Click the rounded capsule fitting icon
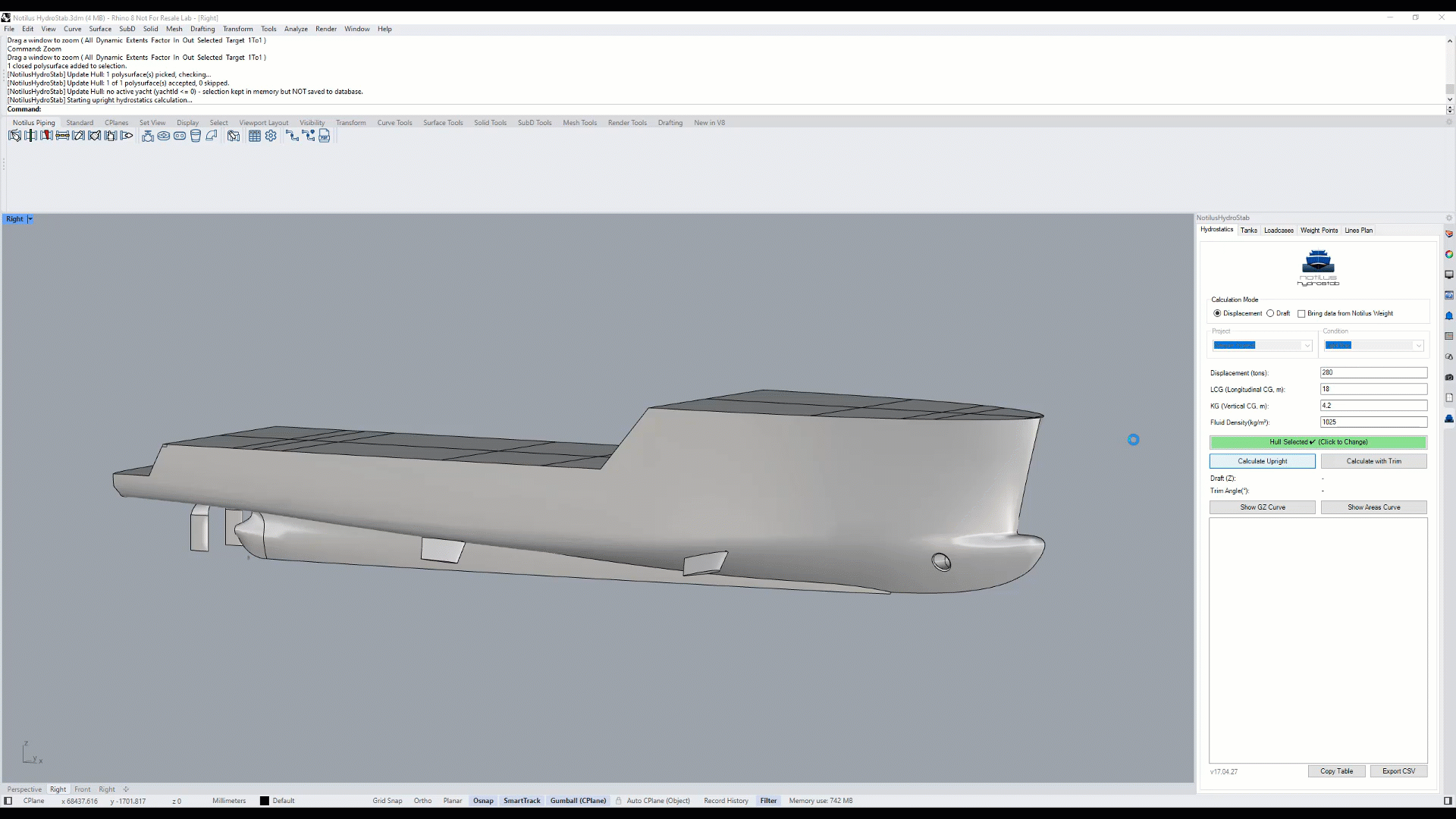 click(180, 136)
